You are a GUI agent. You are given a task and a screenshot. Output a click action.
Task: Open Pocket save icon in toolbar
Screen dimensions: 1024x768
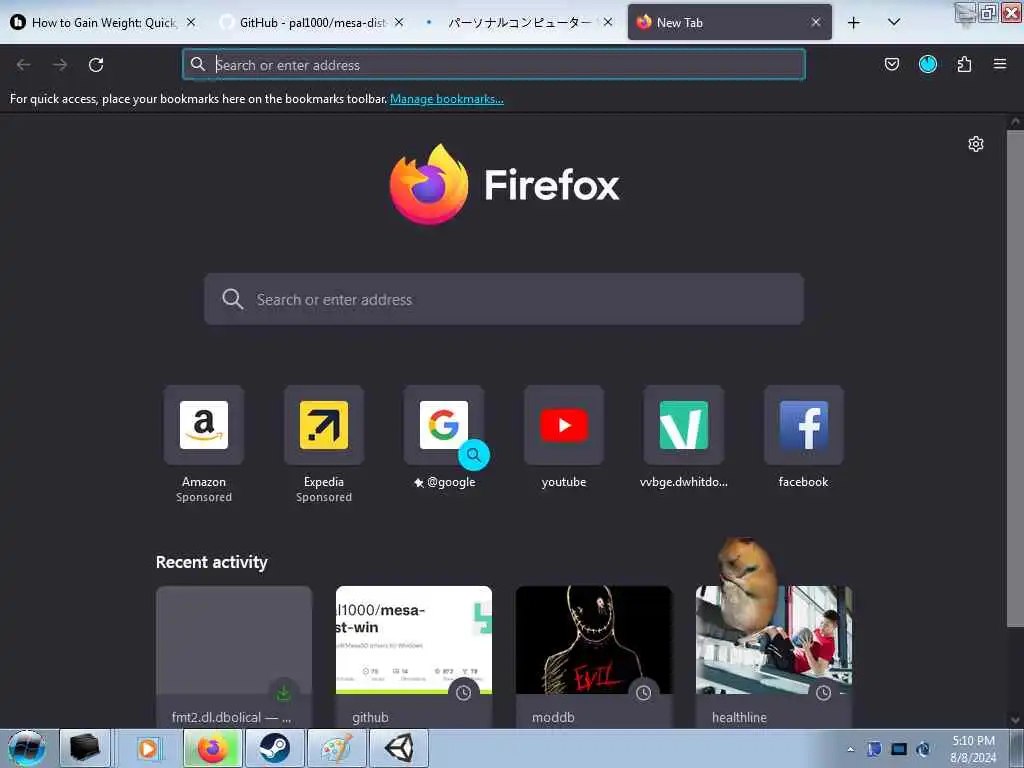[x=891, y=64]
